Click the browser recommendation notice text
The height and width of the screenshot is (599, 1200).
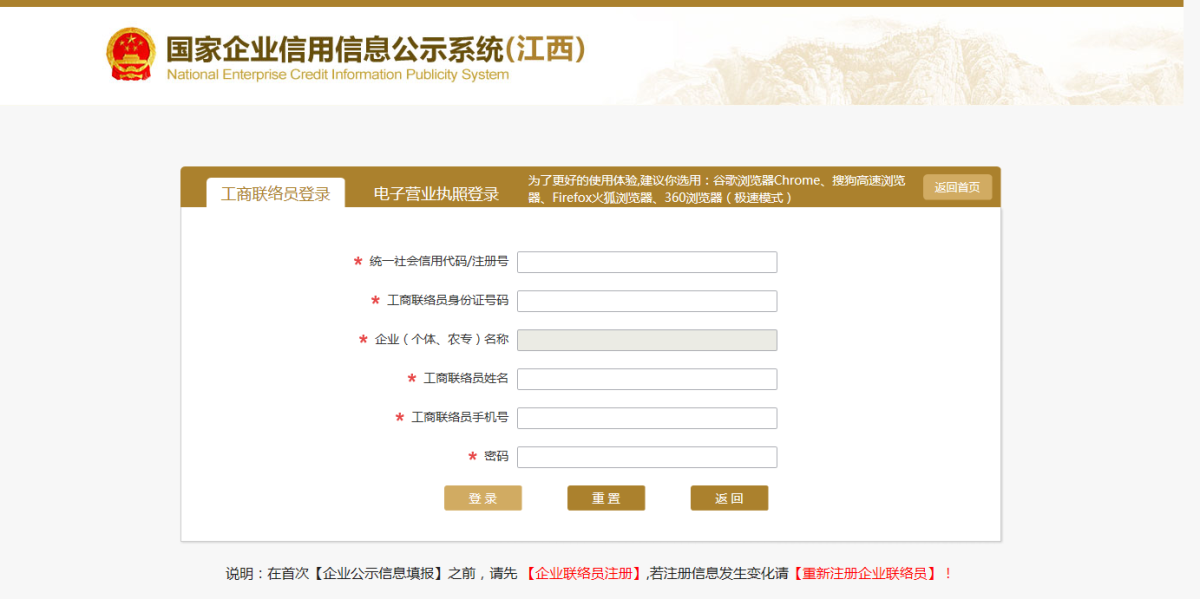716,189
